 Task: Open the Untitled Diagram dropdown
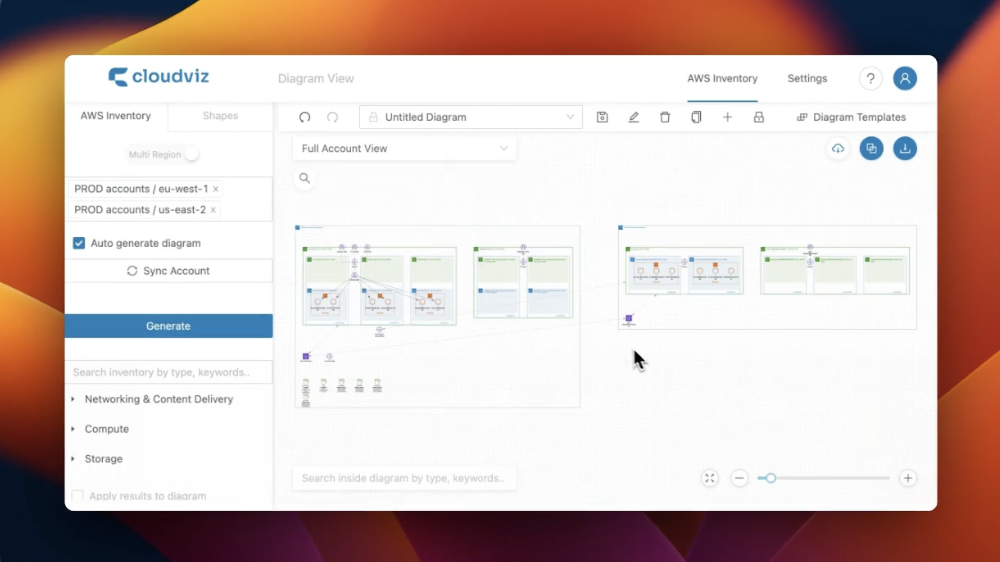click(471, 117)
